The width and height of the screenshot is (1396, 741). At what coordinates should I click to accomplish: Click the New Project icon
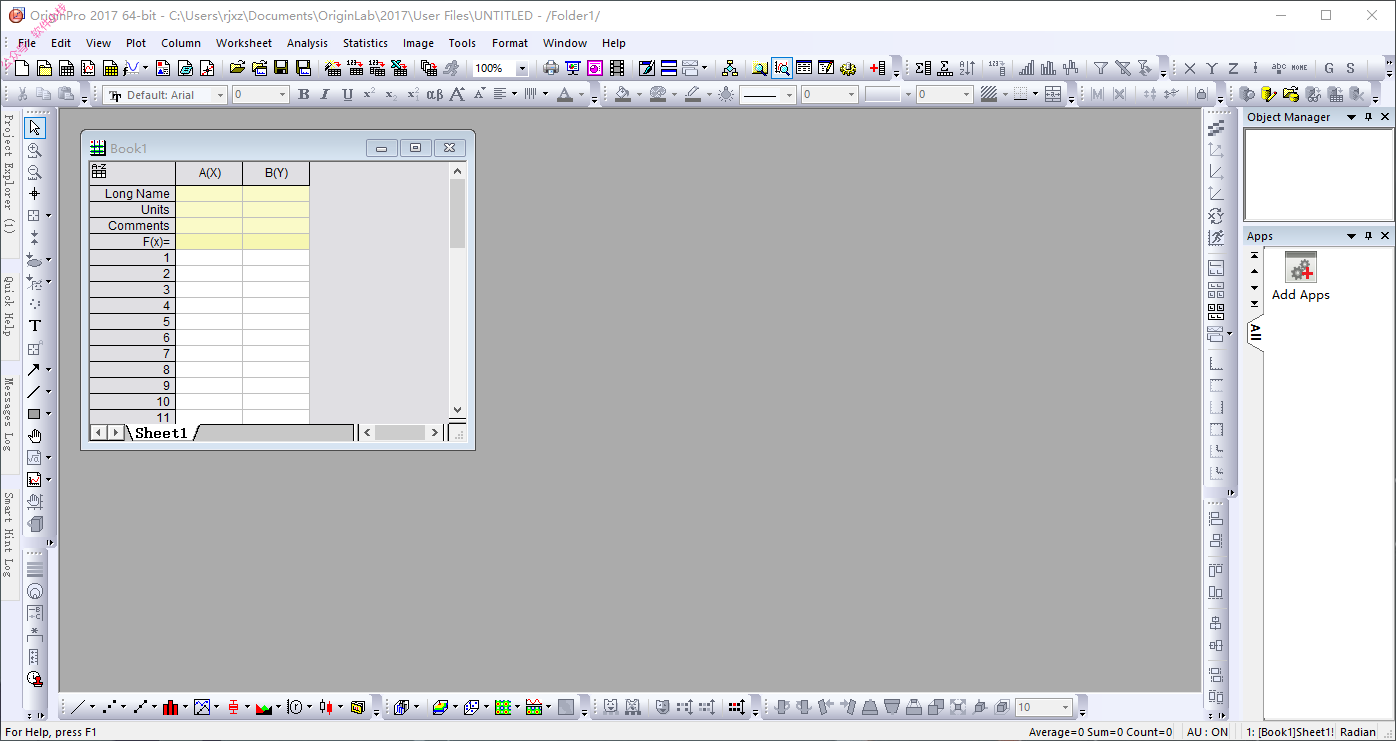click(22, 68)
